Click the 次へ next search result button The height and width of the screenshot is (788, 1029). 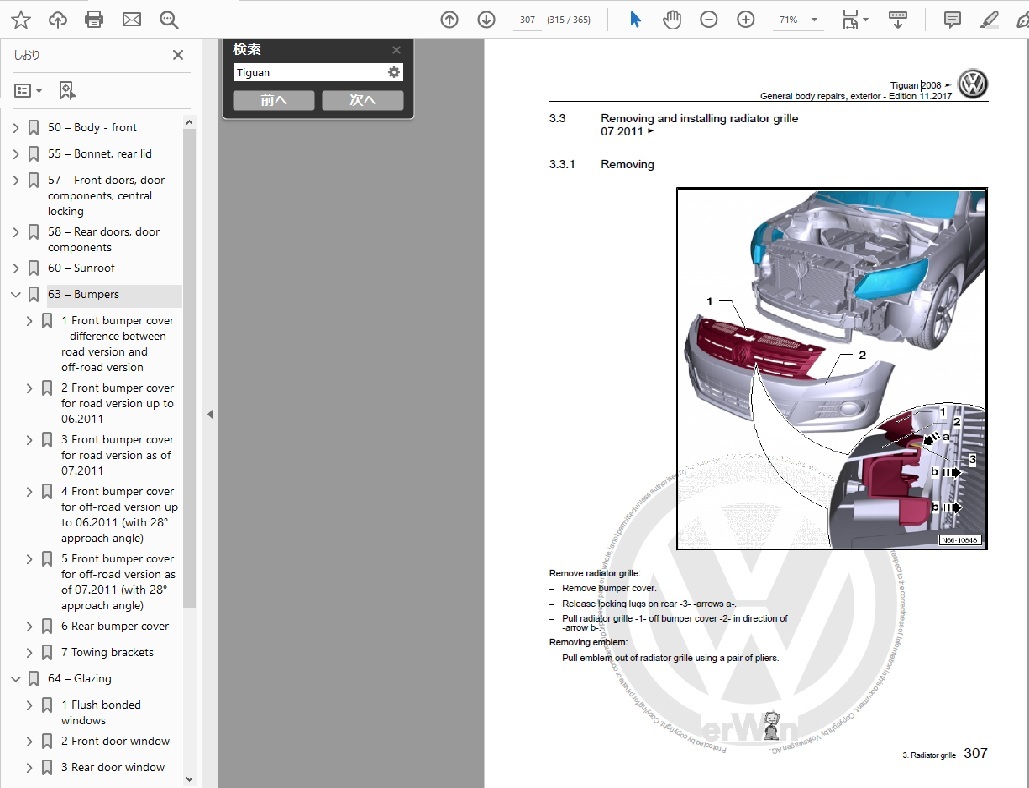click(362, 100)
